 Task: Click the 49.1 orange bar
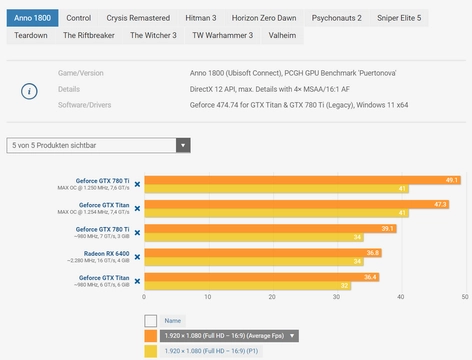(303, 180)
